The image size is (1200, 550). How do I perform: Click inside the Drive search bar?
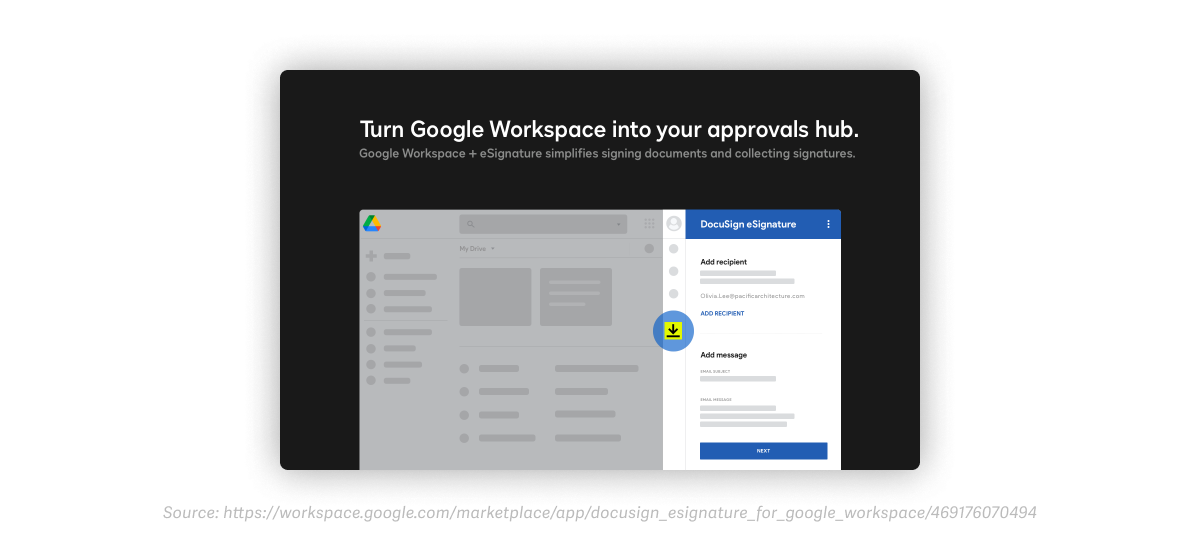click(x=544, y=224)
